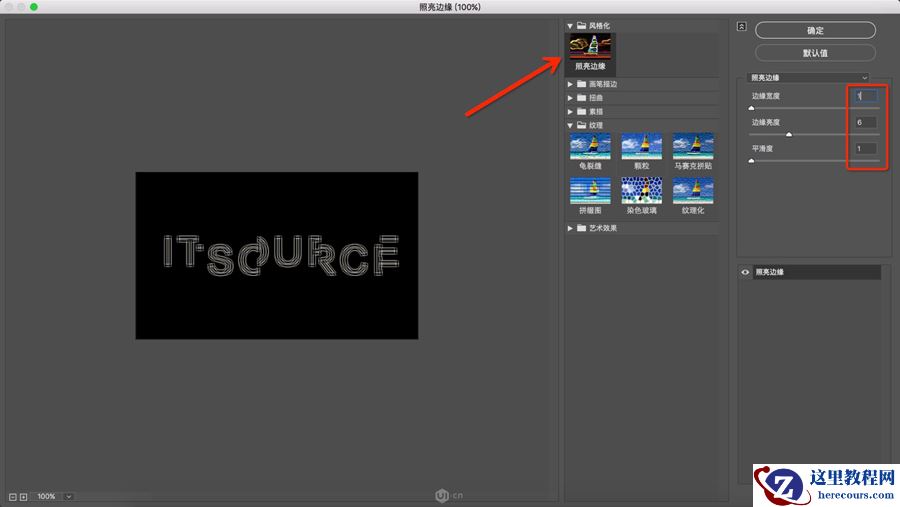Reset using the 默认值 button
The width and height of the screenshot is (900, 507).
(815, 53)
